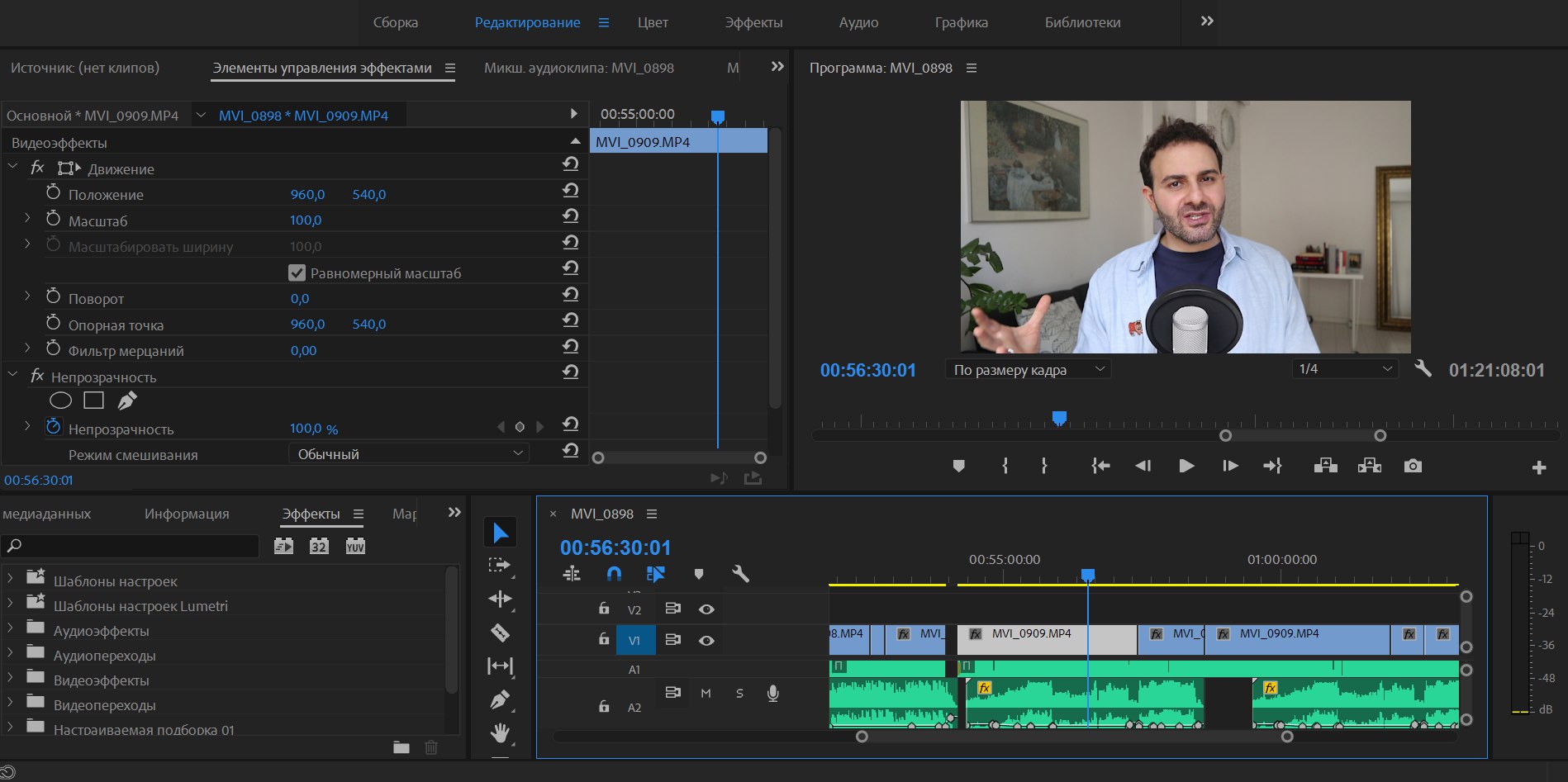Open Микш. аудиоклипа panel tab
This screenshot has width=1568, height=782.
[x=579, y=68]
